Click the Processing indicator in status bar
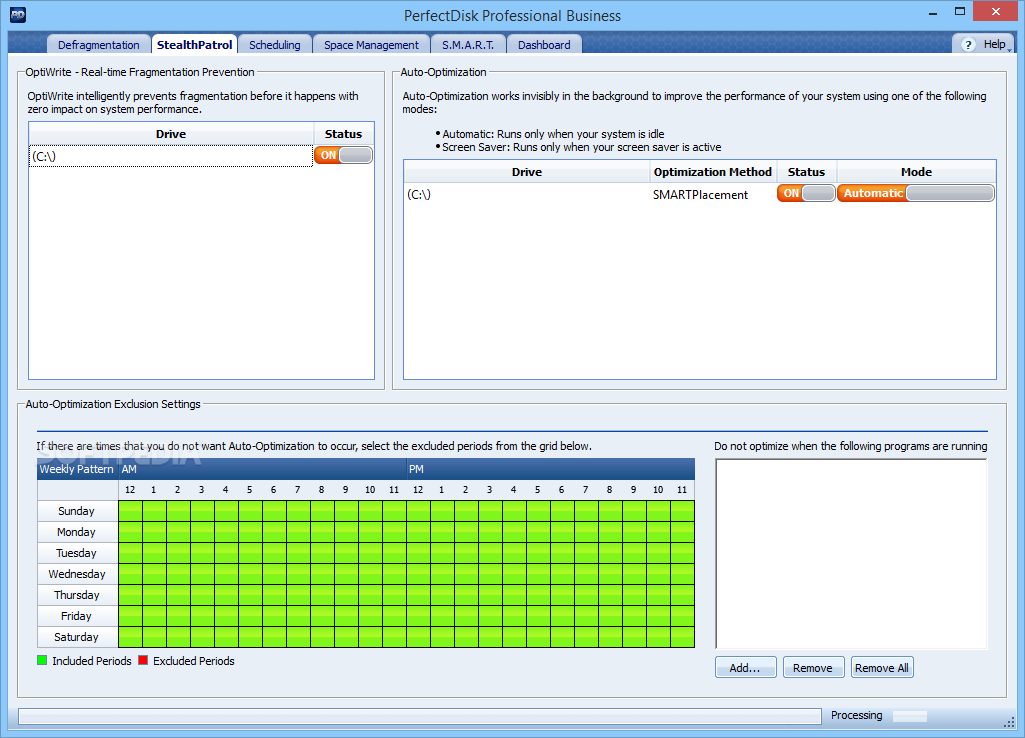Viewport: 1025px width, 738px height. (x=910, y=716)
